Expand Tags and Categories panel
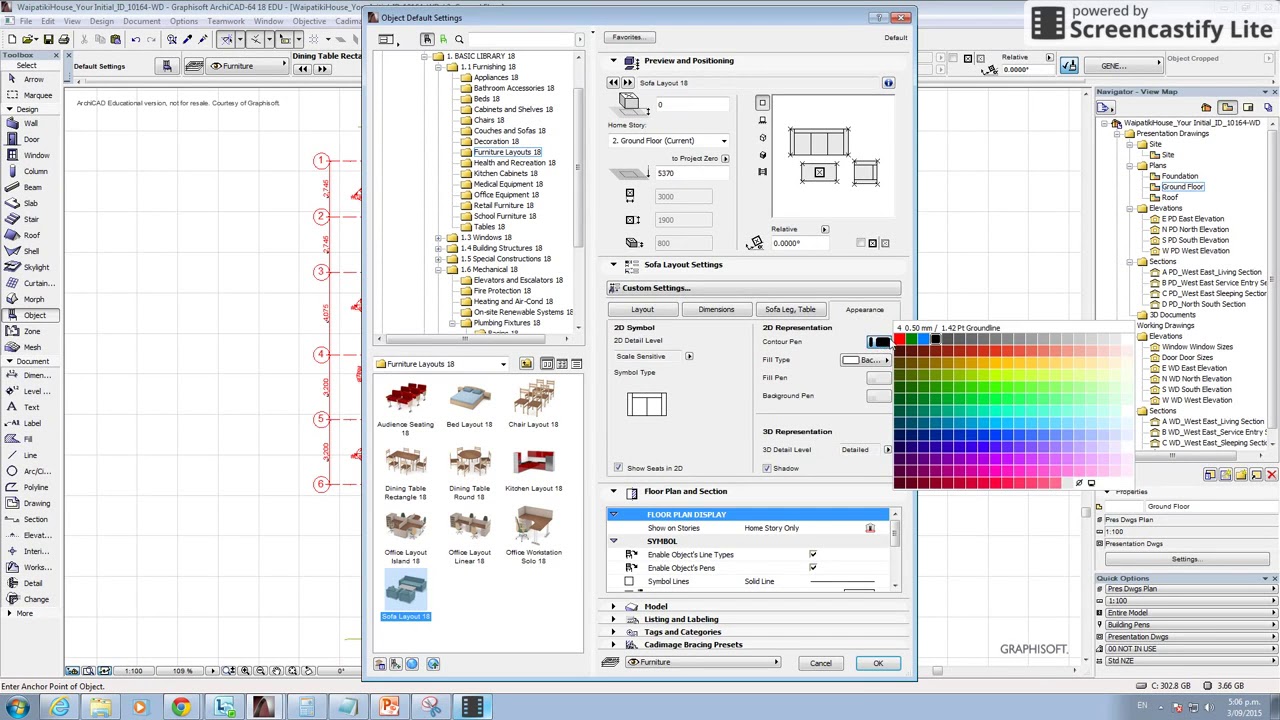The width and height of the screenshot is (1280, 720). [613, 632]
